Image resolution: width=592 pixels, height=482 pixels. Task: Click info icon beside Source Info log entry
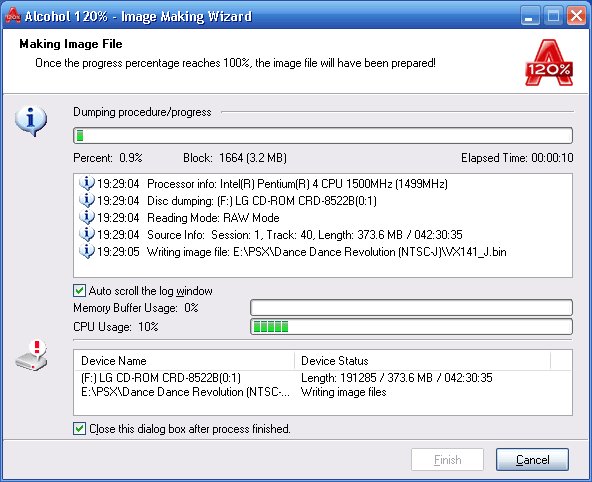point(86,234)
